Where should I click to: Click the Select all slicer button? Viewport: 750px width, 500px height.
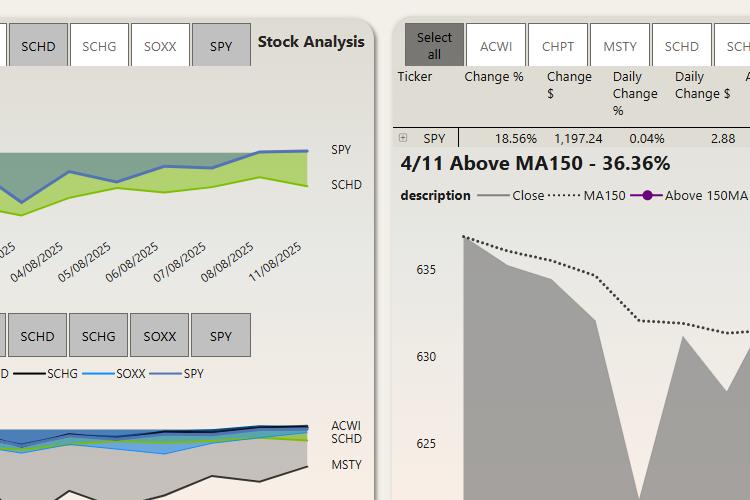coord(434,45)
